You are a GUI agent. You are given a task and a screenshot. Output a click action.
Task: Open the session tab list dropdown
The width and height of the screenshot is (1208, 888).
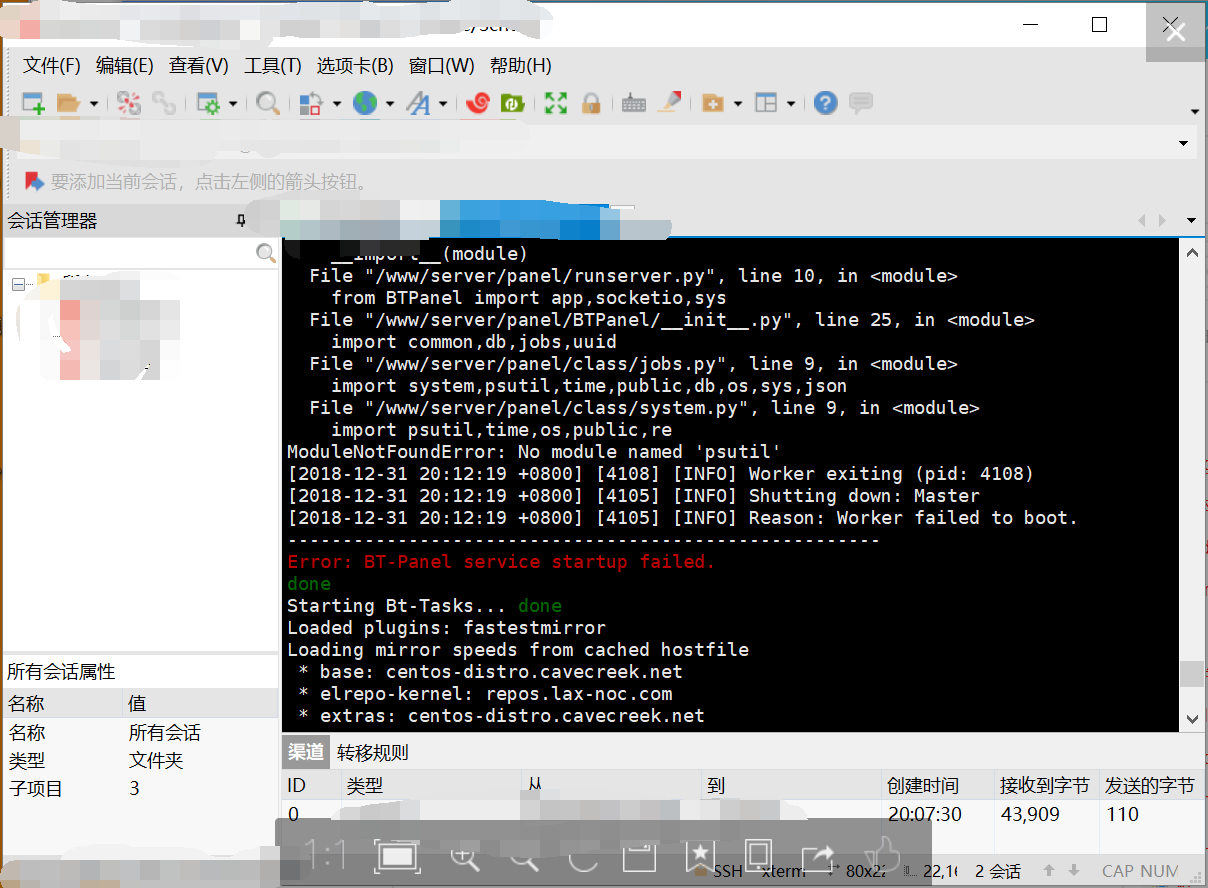point(1191,220)
